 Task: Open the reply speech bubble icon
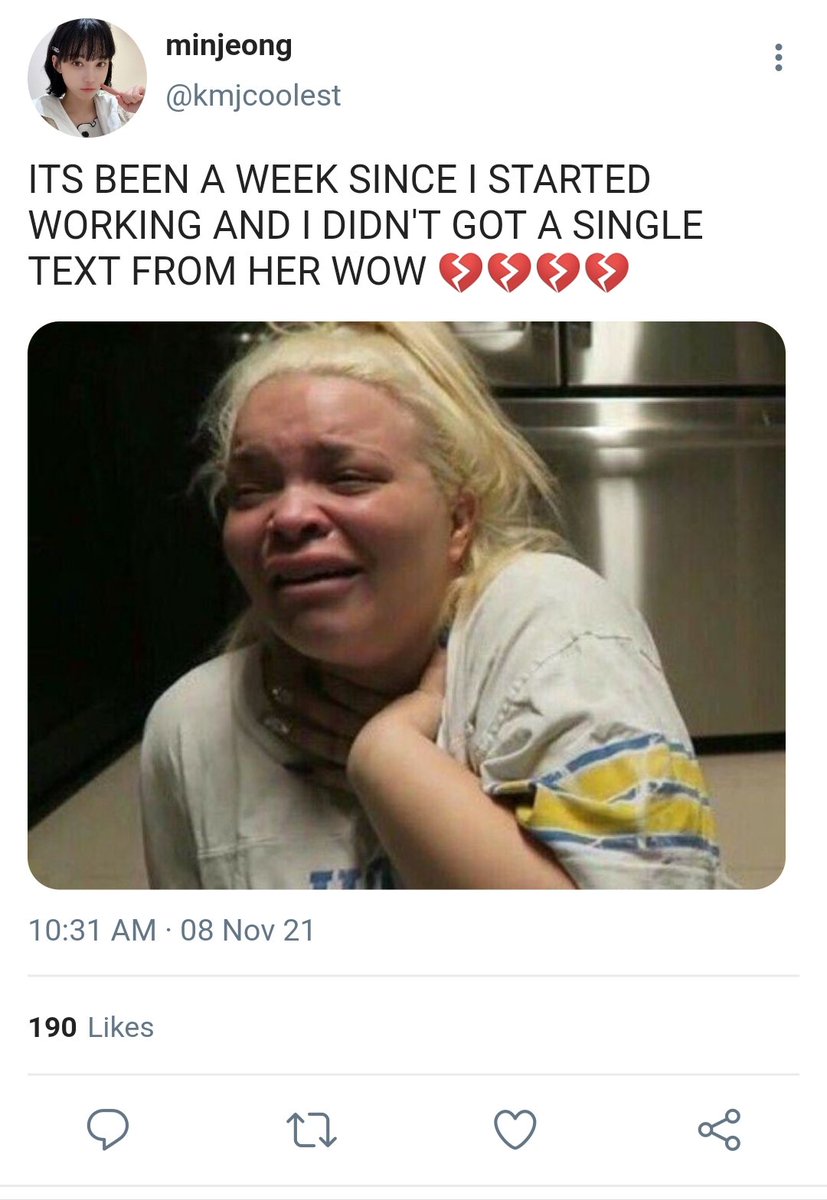click(x=107, y=1130)
